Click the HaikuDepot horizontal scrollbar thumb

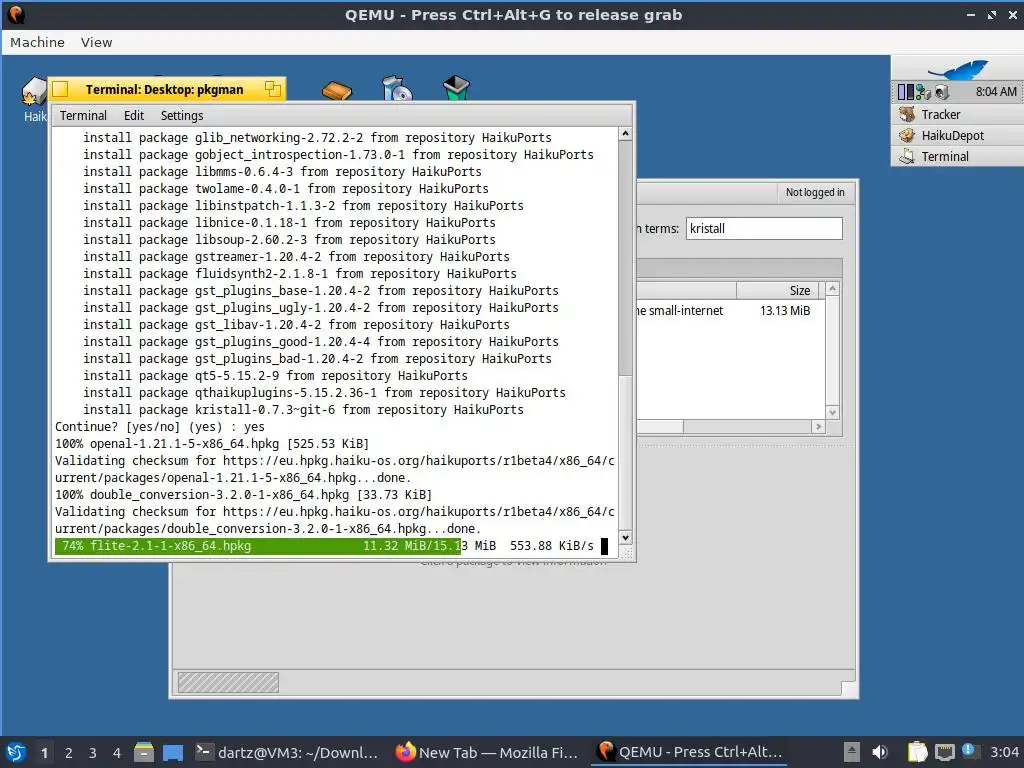[x=660, y=426]
